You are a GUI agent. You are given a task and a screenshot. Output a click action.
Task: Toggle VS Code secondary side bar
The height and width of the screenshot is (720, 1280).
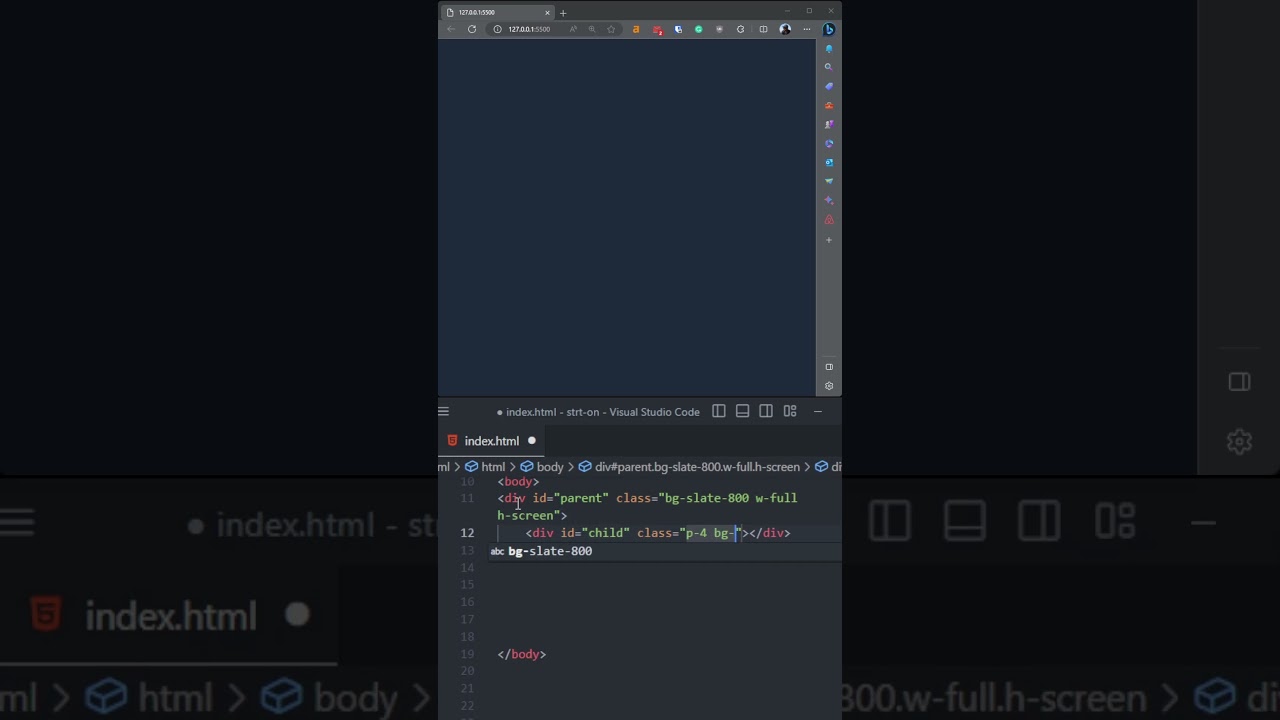[x=766, y=411]
